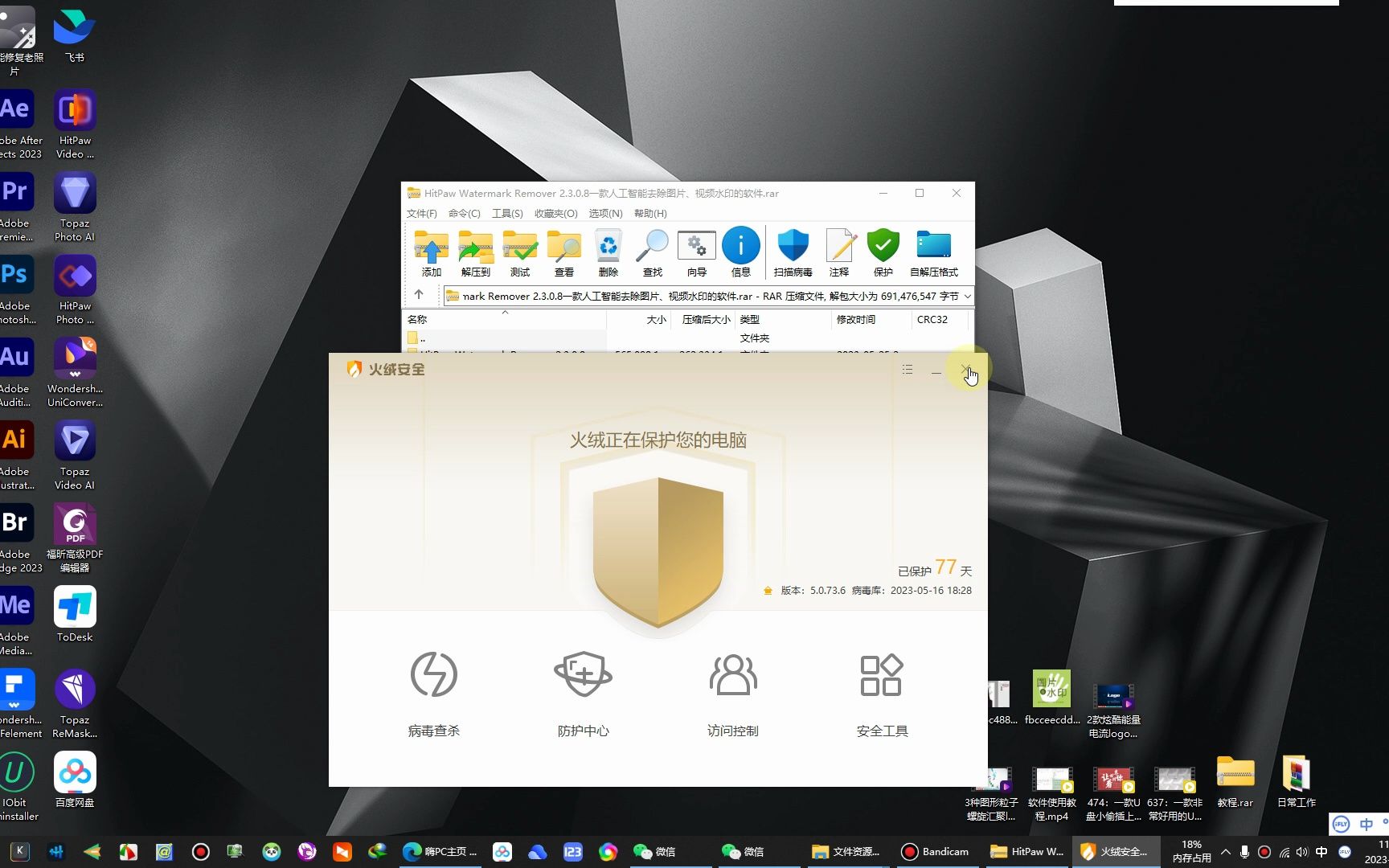Switch to 火绒安全 taskbar button
This screenshot has width=1389, height=868.
1116,852
